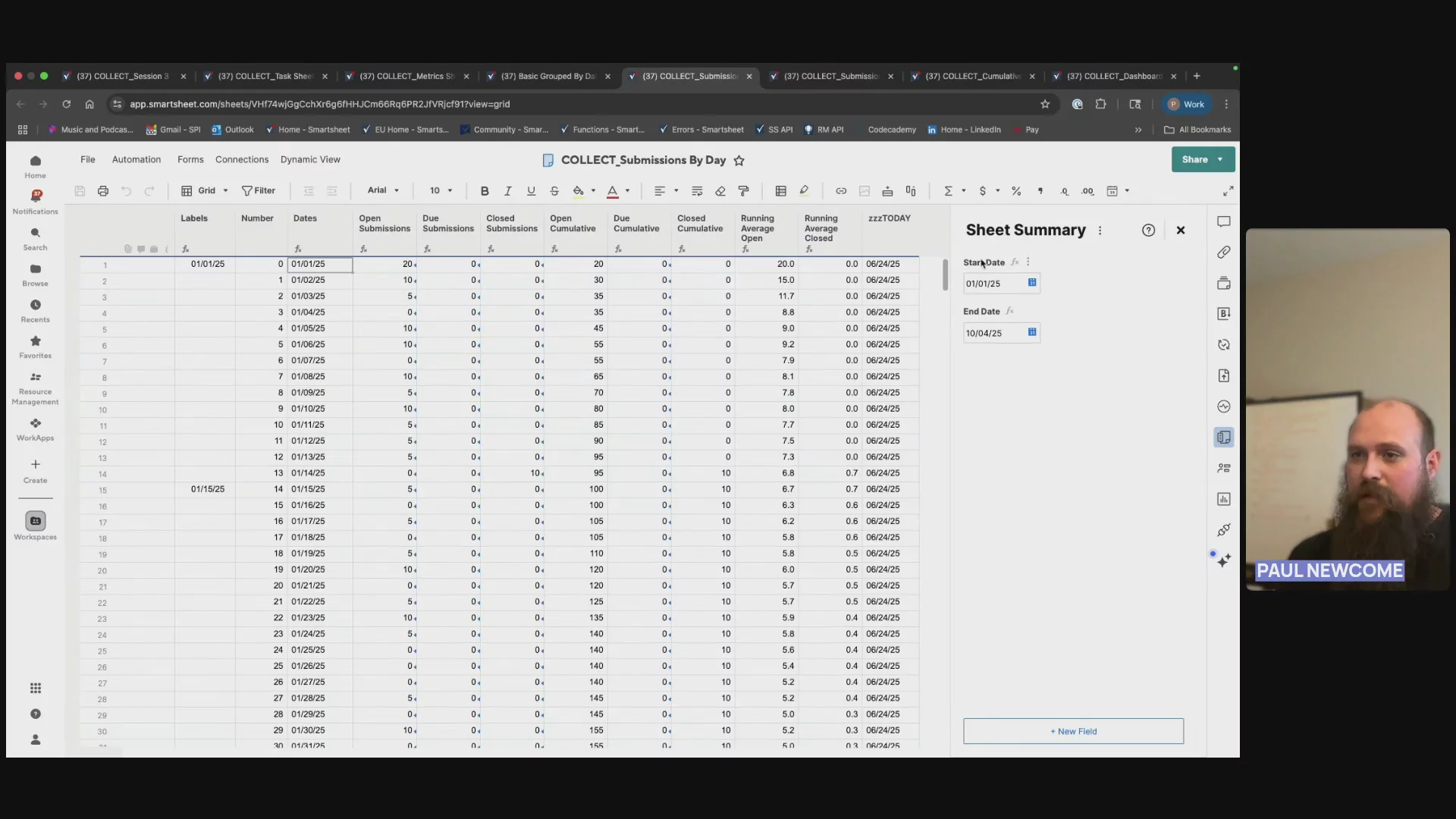The height and width of the screenshot is (819, 1456).
Task: Open the Automation menu
Action: click(x=136, y=159)
